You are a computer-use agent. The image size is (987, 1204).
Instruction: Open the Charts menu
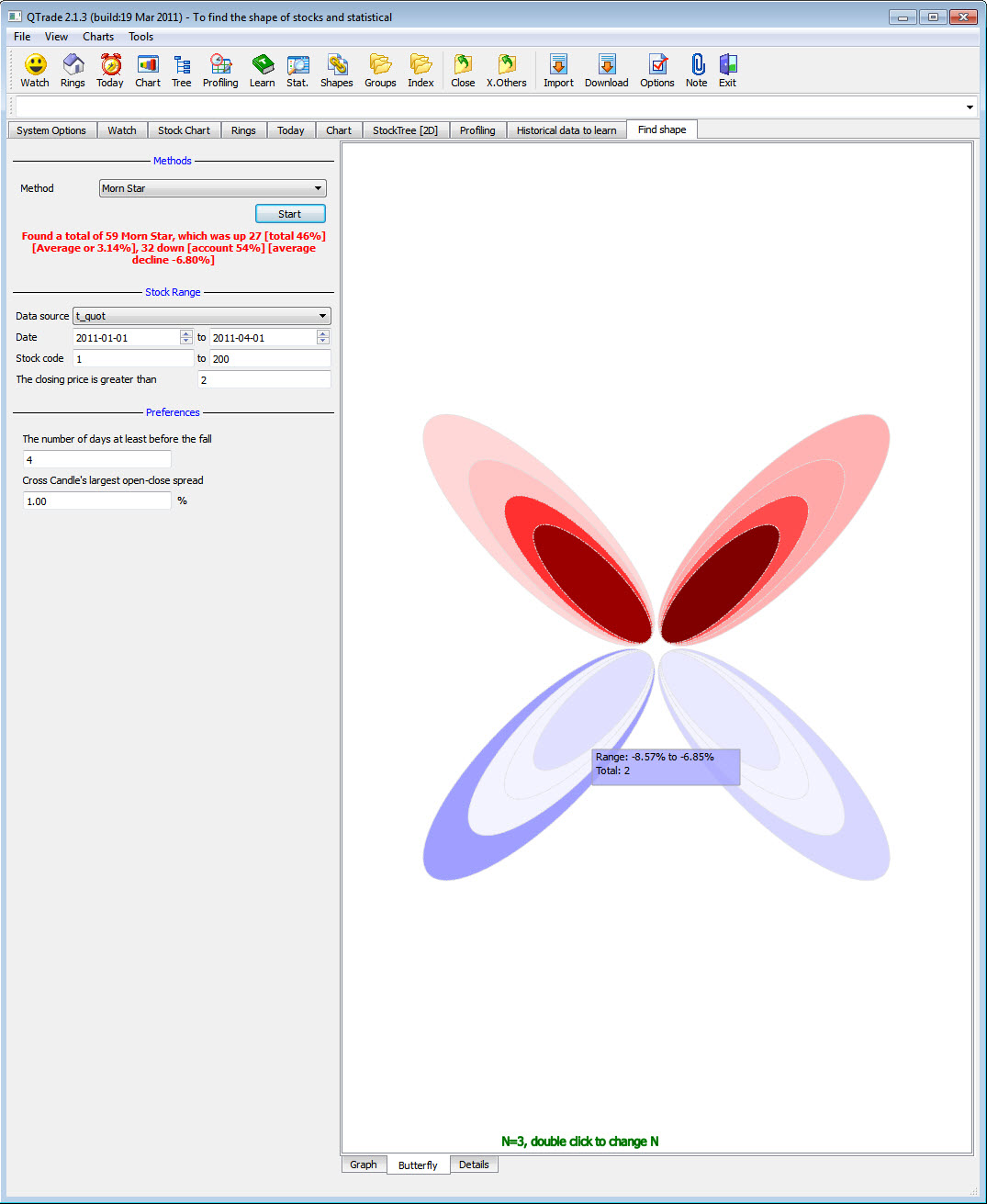[97, 37]
